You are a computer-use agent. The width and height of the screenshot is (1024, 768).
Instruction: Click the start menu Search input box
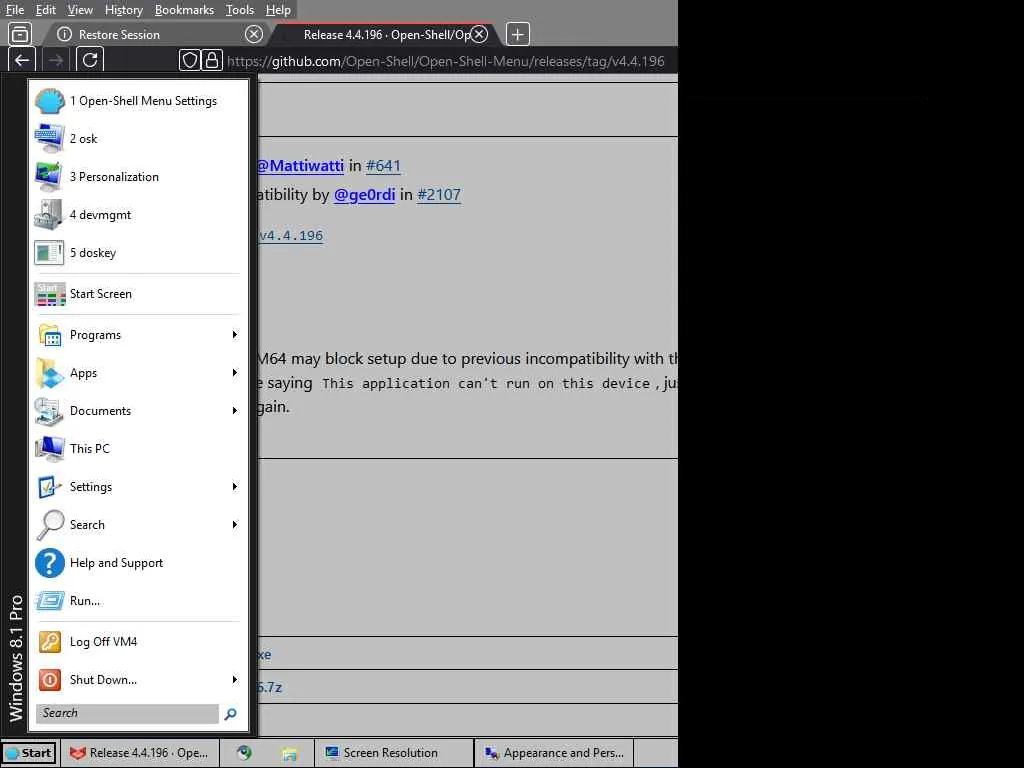(x=127, y=713)
